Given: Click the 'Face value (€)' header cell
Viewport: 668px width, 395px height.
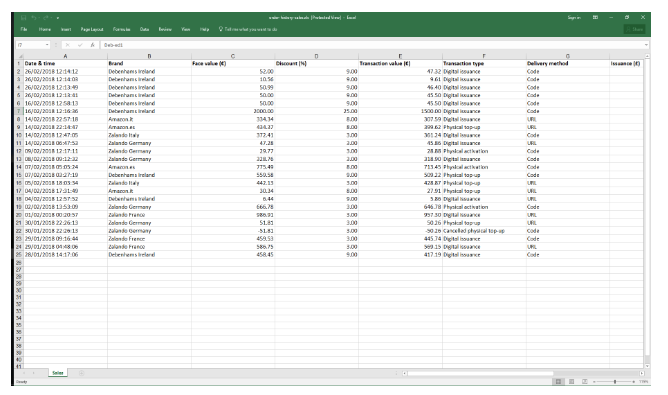Looking at the screenshot, I should pos(233,63).
